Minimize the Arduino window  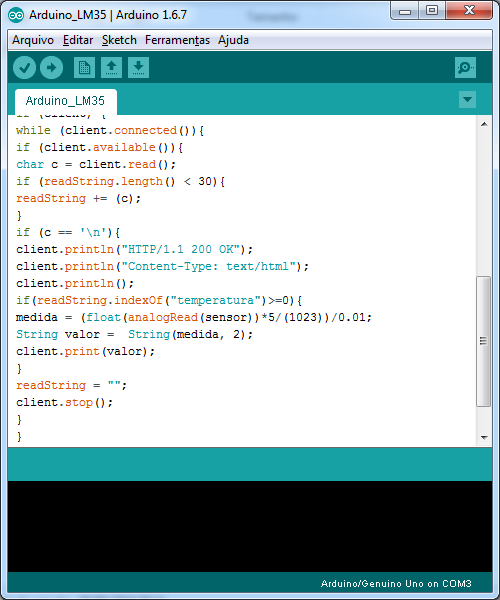coord(405,11)
